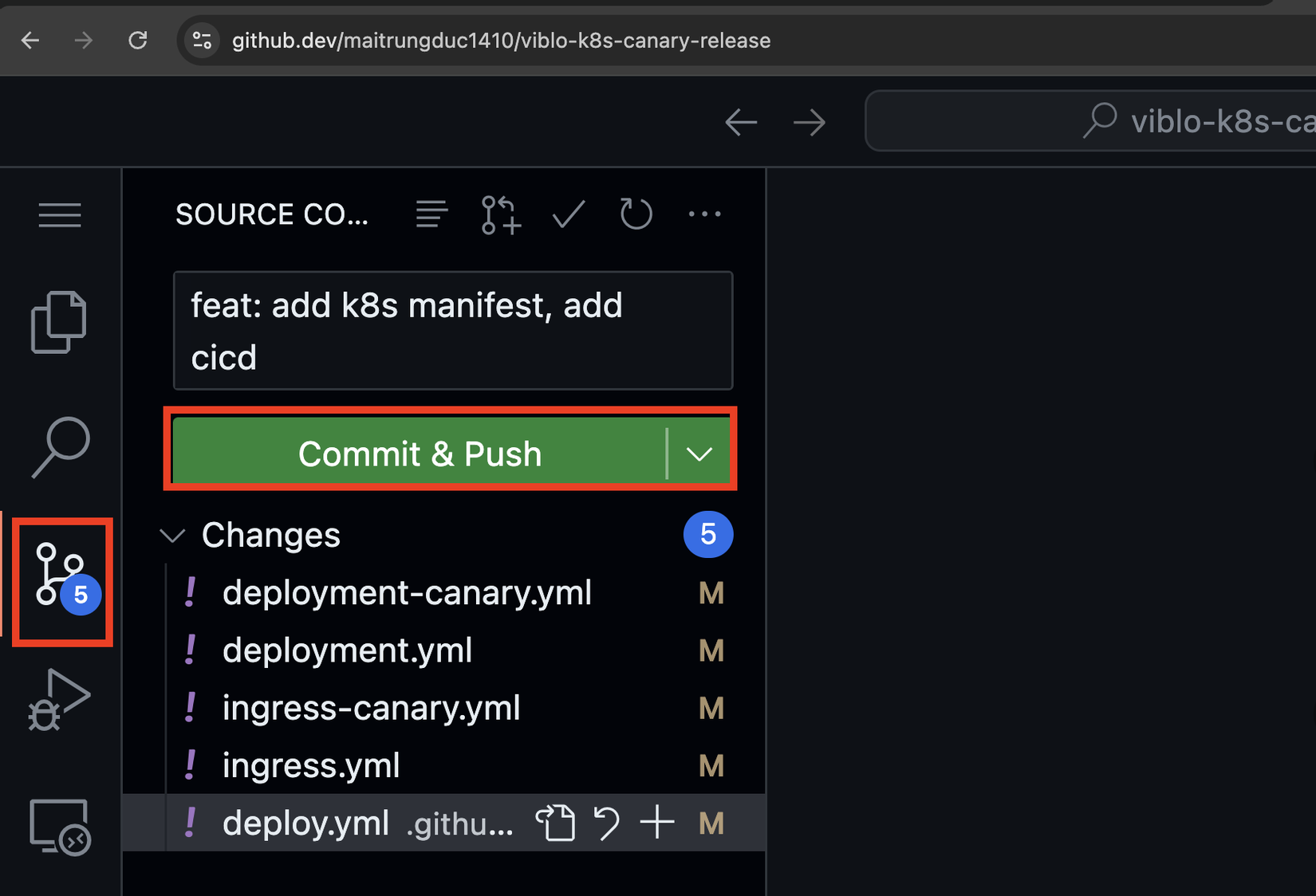Viewport: 1316px width, 896px height.
Task: Click create pull request icon
Action: [501, 214]
